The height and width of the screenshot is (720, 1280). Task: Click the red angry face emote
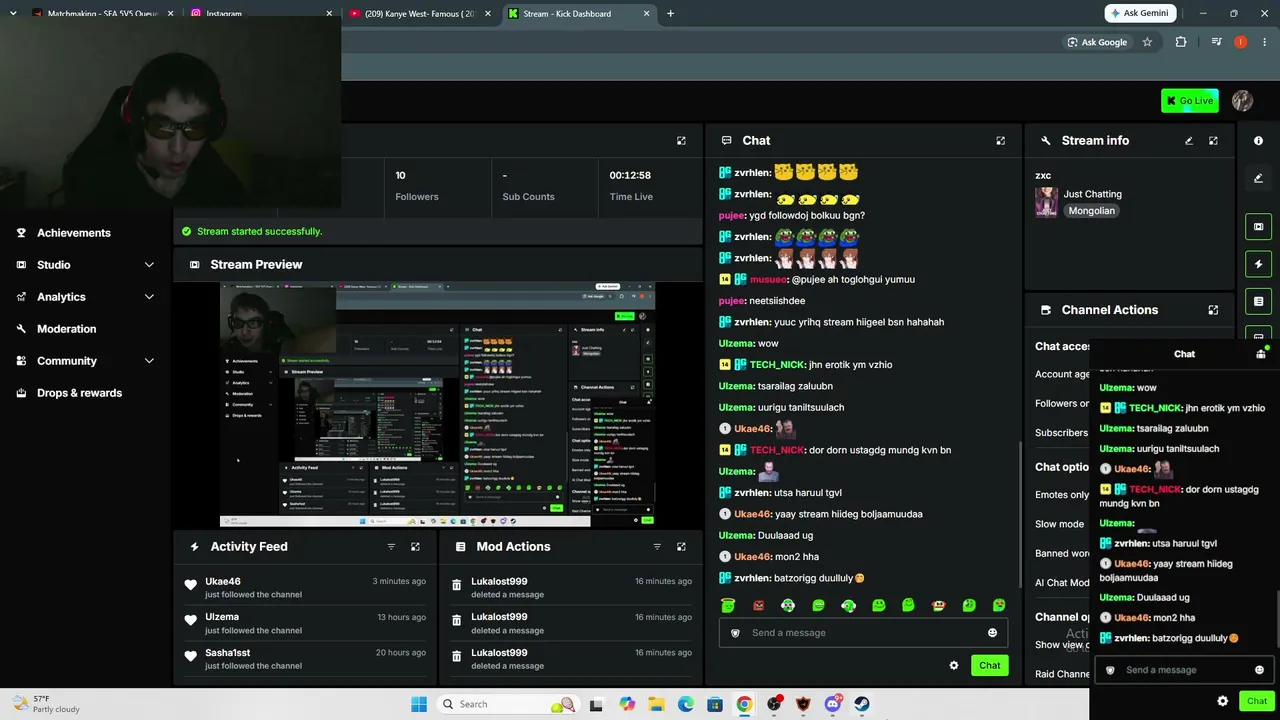pyautogui.click(x=758, y=605)
